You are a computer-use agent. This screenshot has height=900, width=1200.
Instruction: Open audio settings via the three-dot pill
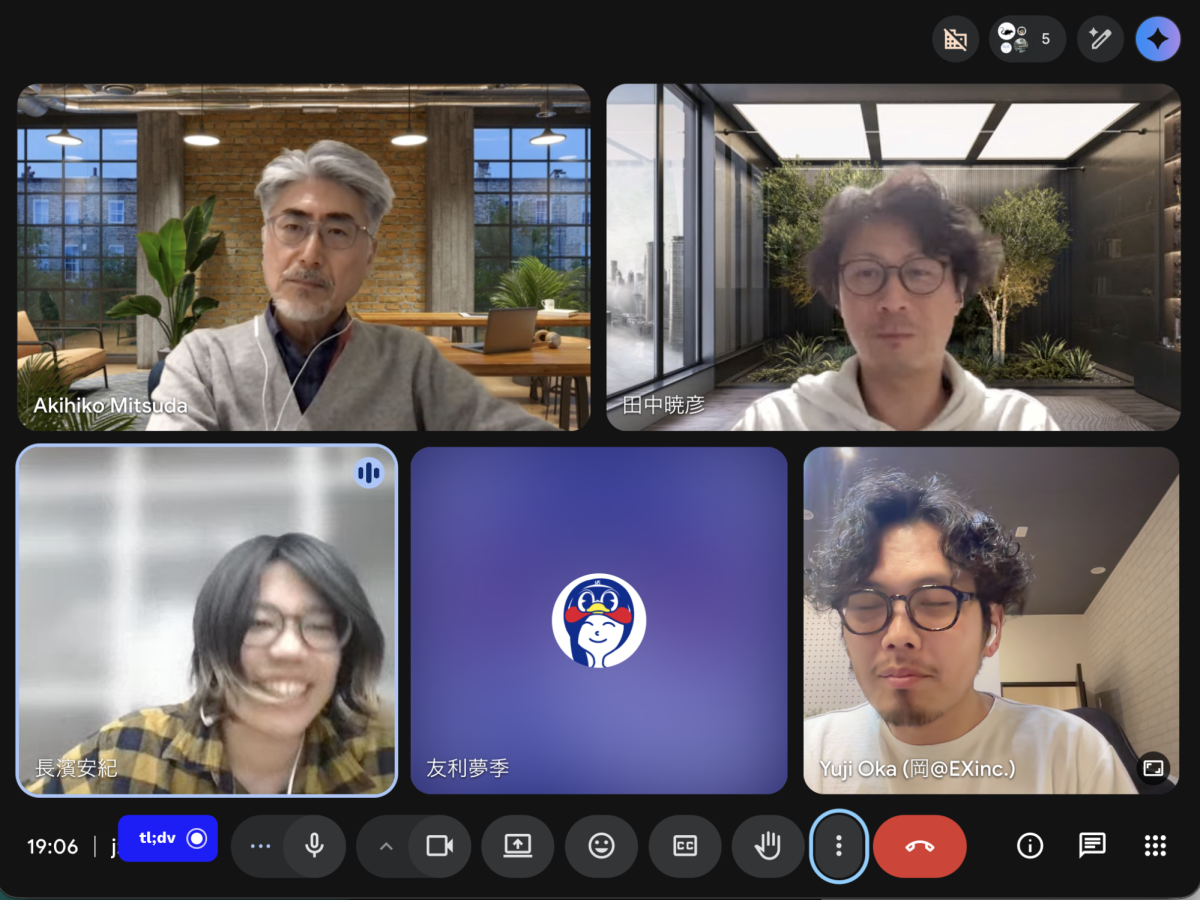tap(260, 846)
